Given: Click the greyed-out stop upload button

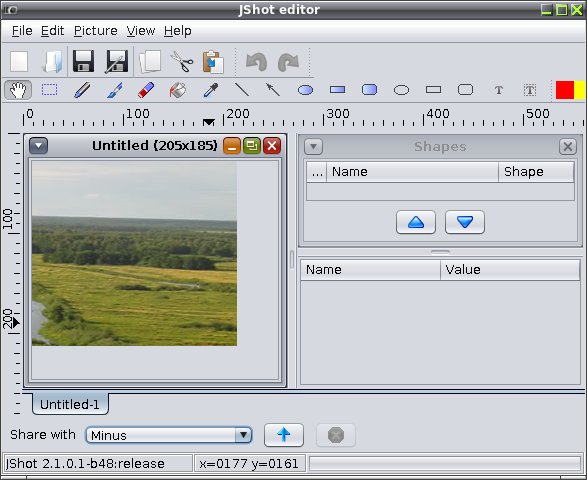Looking at the screenshot, I should [336, 435].
